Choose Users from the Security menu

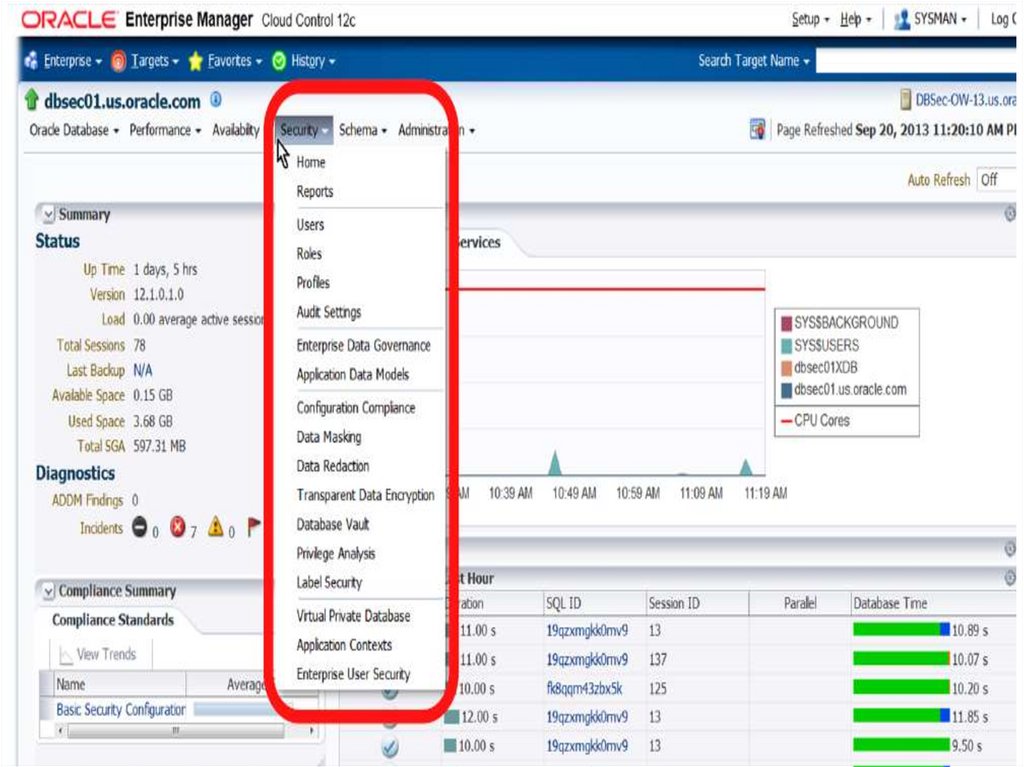pyautogui.click(x=310, y=225)
